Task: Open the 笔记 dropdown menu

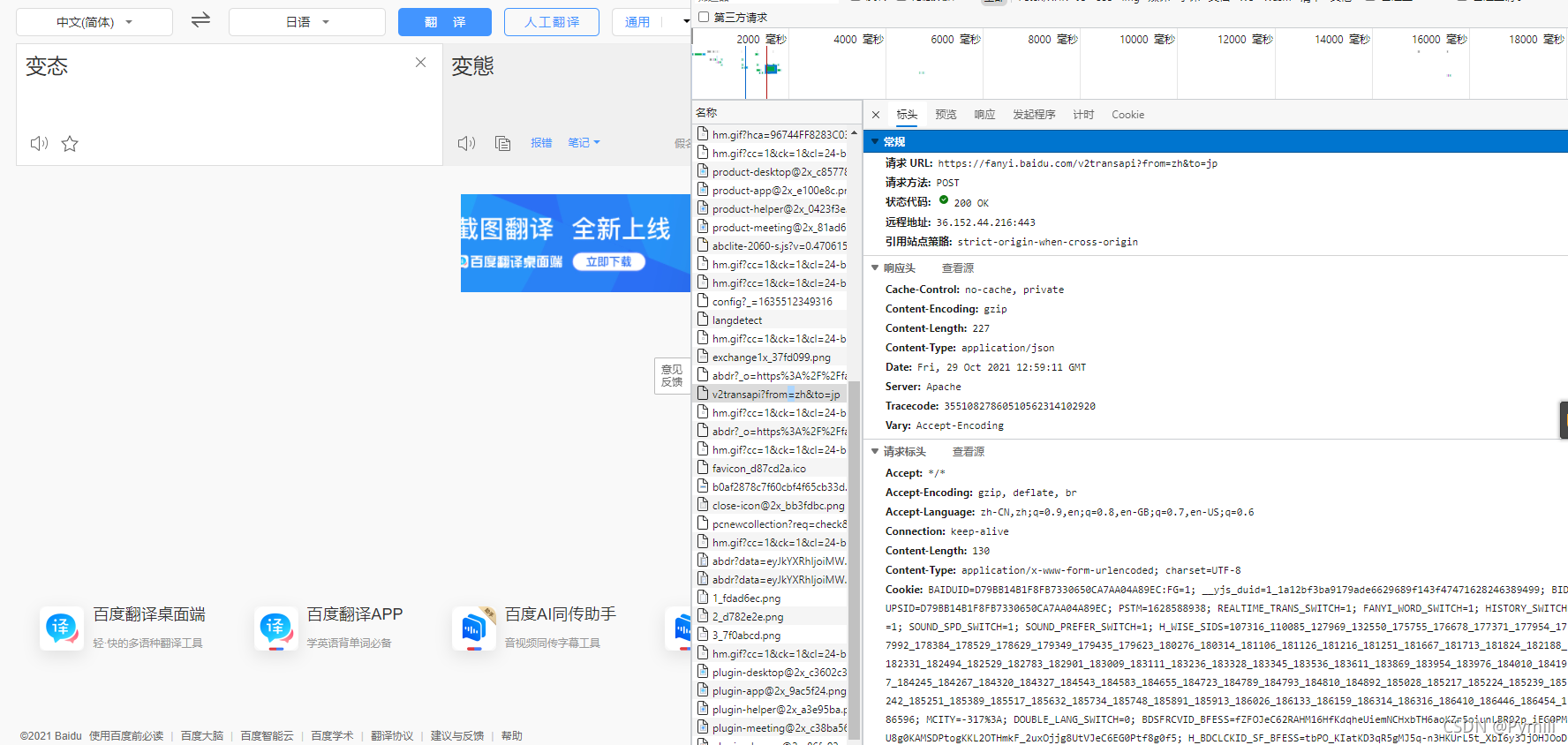Action: [x=584, y=143]
